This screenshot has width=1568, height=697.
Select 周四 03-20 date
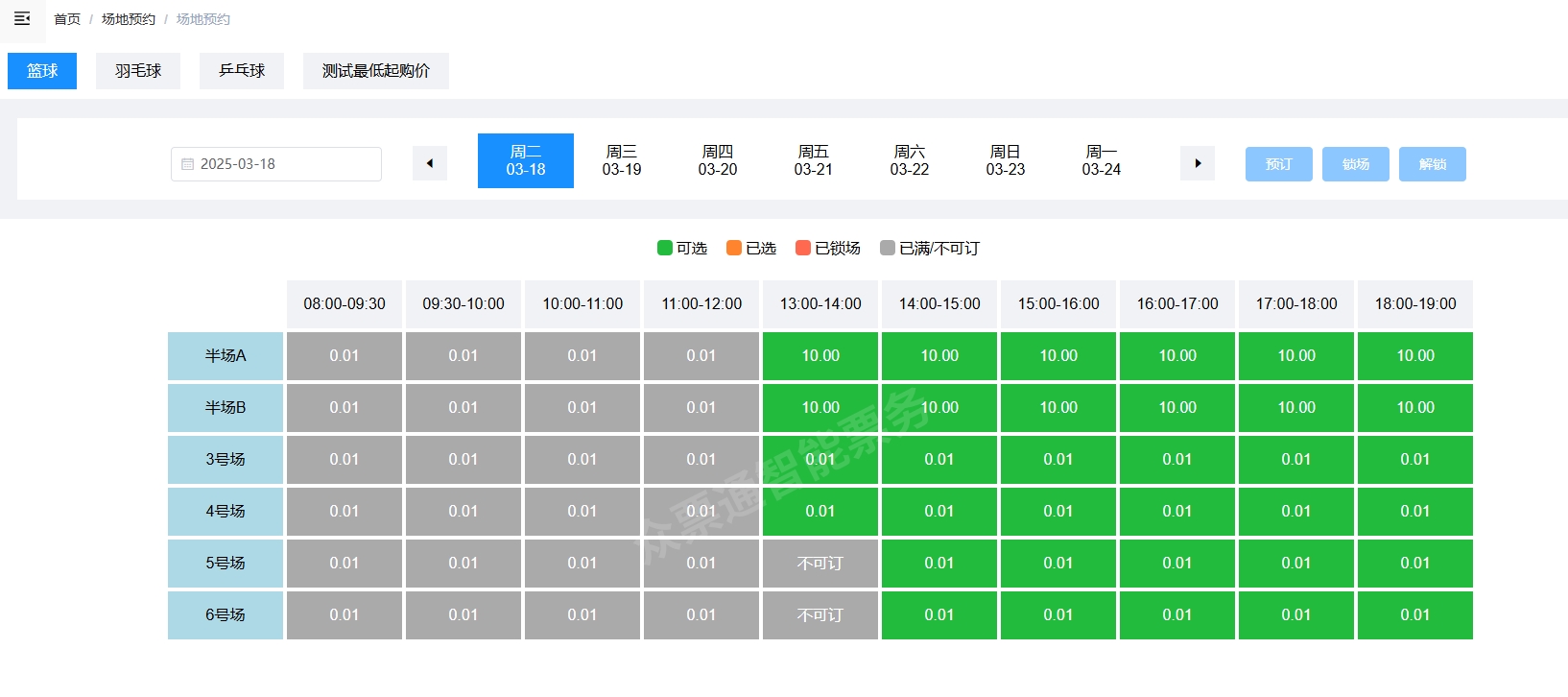pyautogui.click(x=718, y=160)
